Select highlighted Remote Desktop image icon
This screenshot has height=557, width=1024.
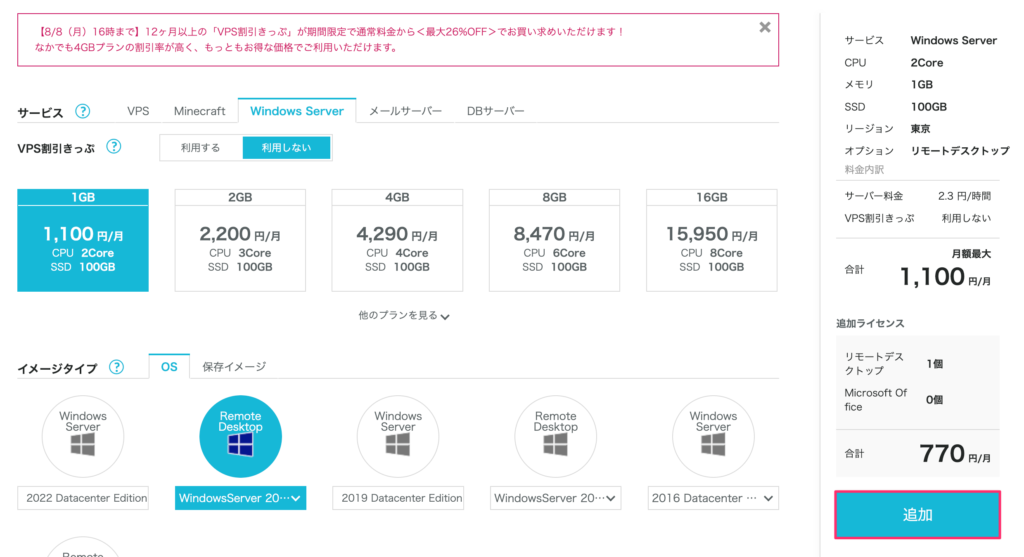click(x=240, y=436)
